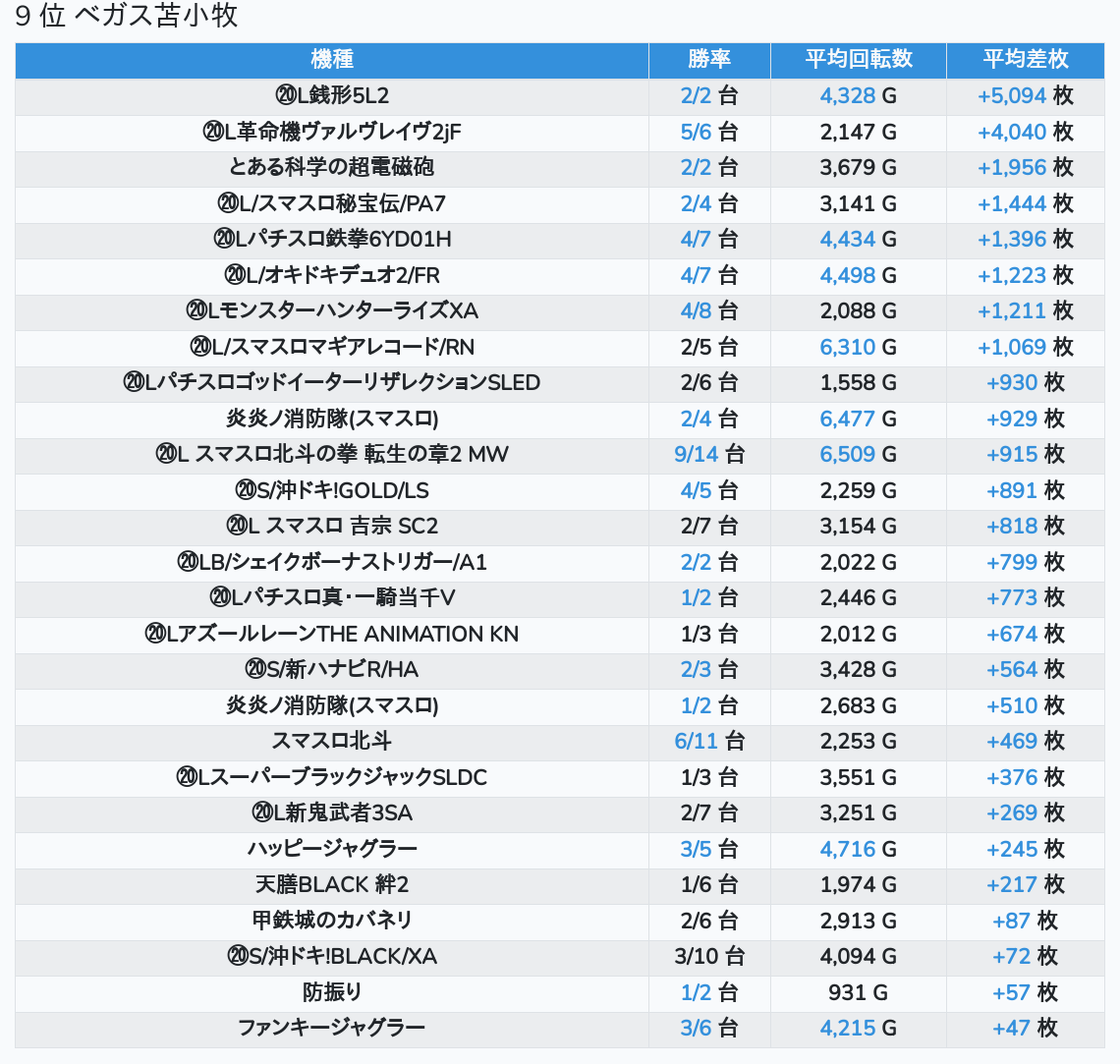Click the 機種 column header

(332, 60)
